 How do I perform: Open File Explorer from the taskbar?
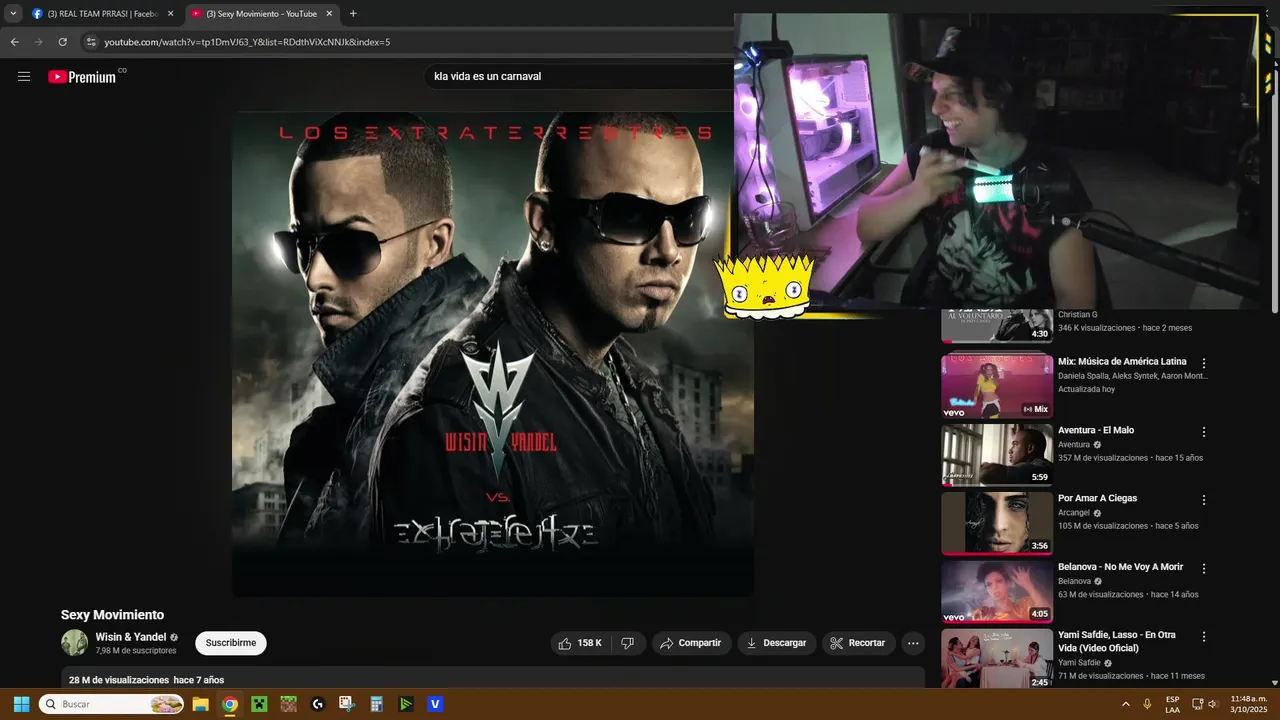click(x=200, y=704)
